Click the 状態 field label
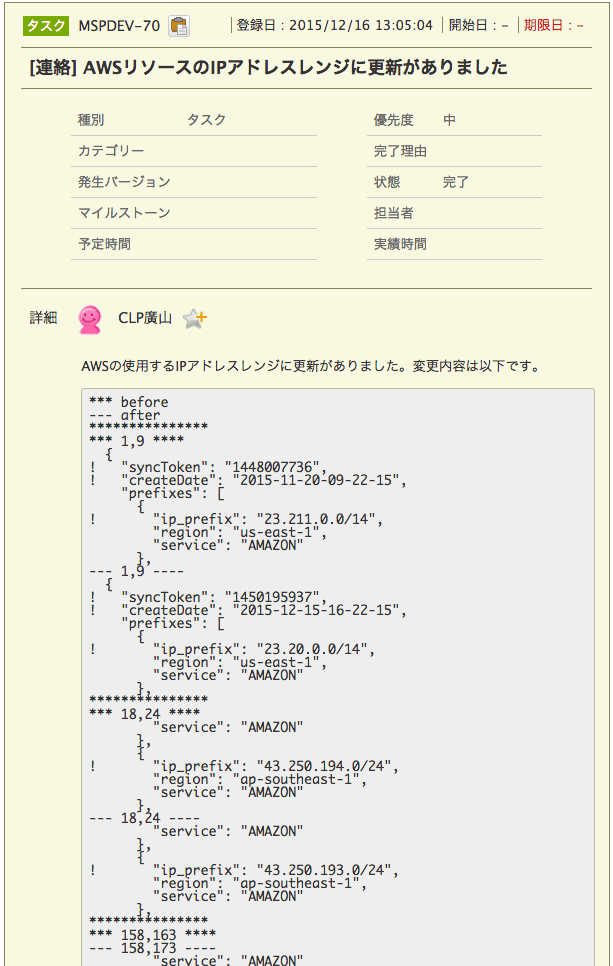This screenshot has height=966, width=613. (387, 182)
